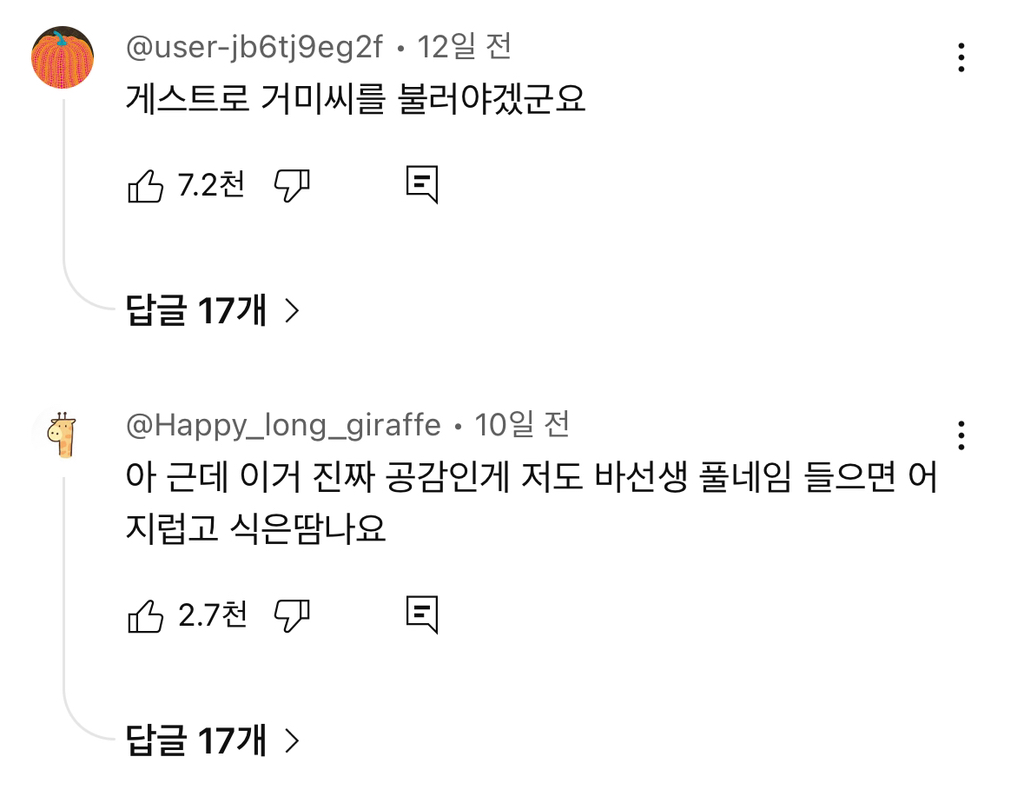Open the pumpkin avatar profile picture
This screenshot has height=790, width=1024.
point(63,57)
